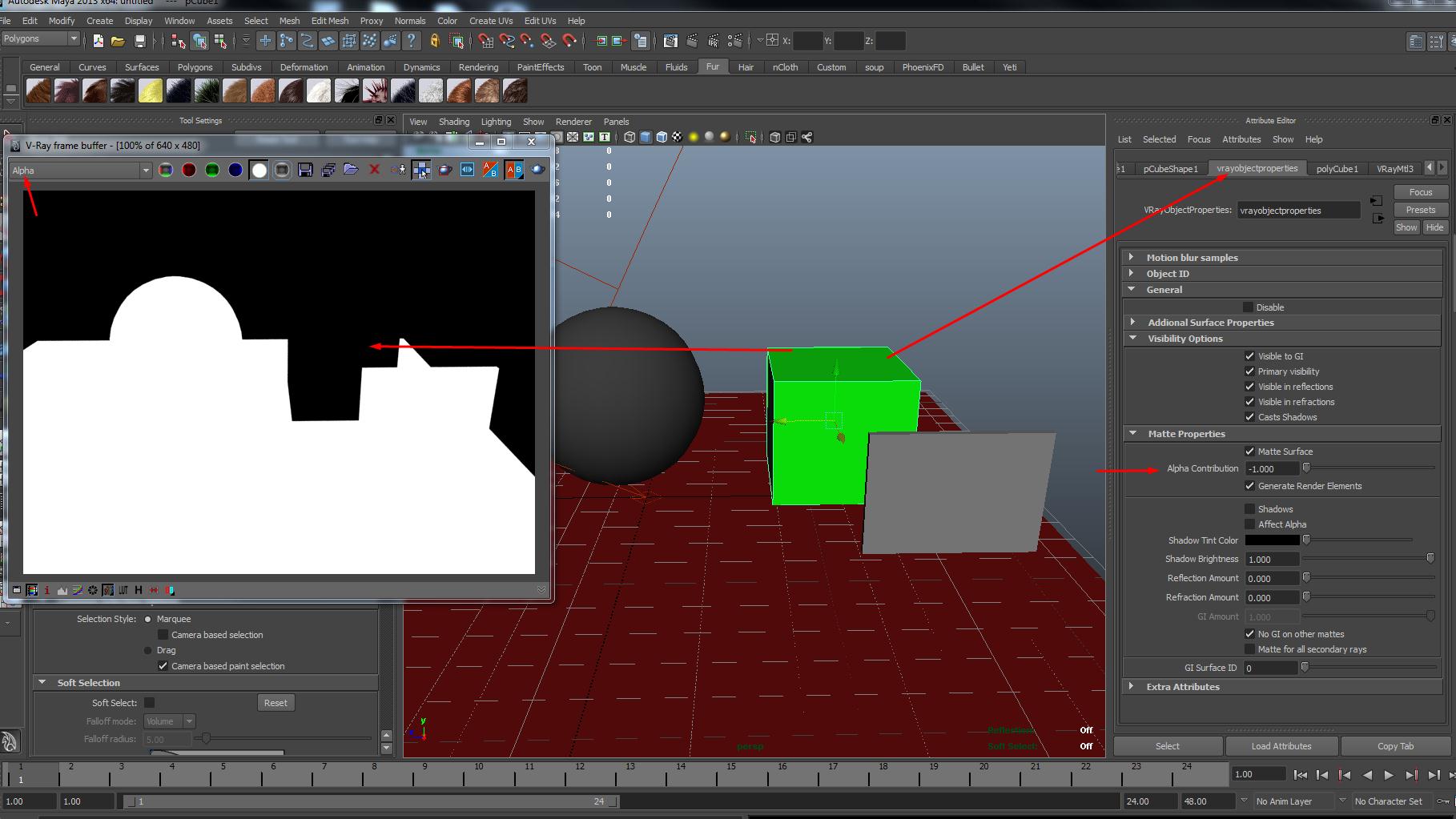Click the Copy Tab button
Image resolution: width=1456 pixels, height=819 pixels.
pyautogui.click(x=1395, y=746)
